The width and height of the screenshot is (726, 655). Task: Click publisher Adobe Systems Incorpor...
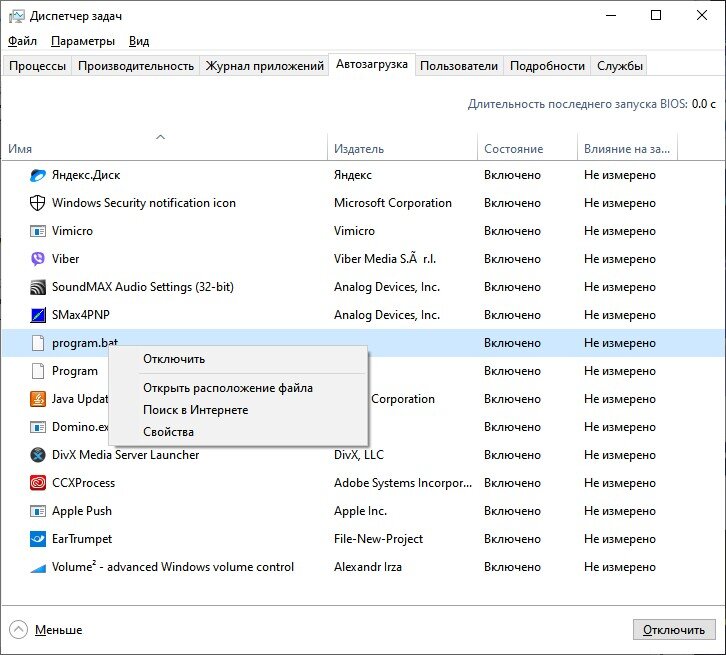click(403, 483)
